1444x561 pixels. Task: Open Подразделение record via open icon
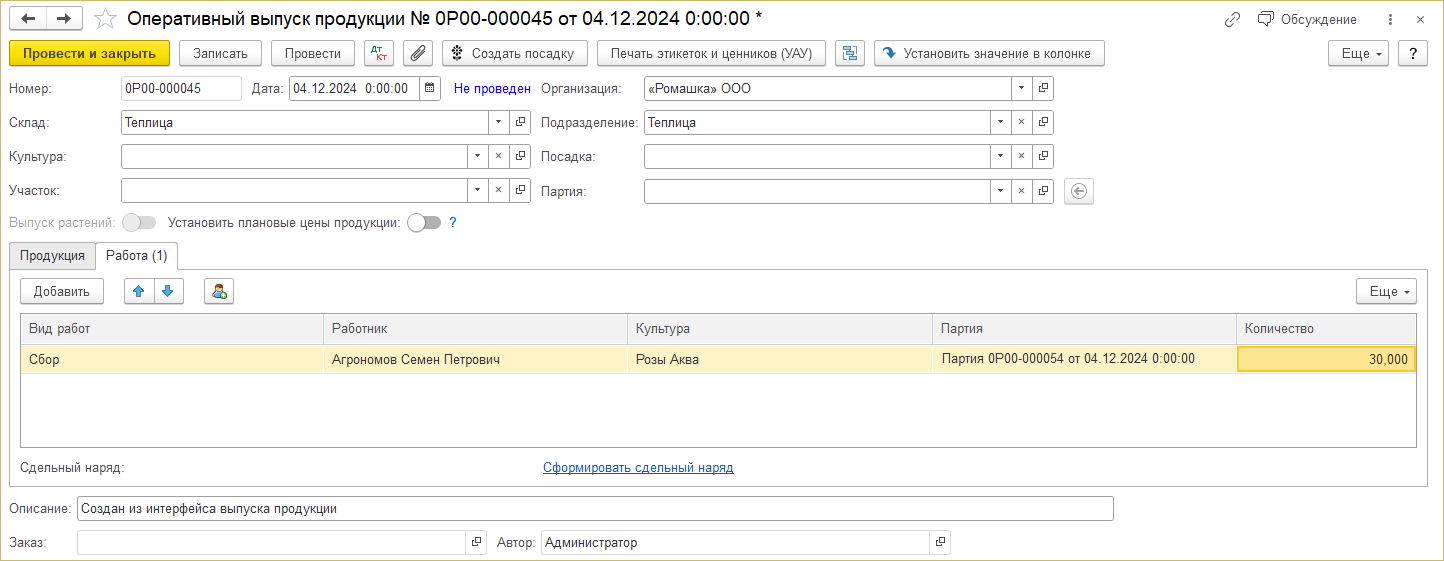[x=1043, y=122]
